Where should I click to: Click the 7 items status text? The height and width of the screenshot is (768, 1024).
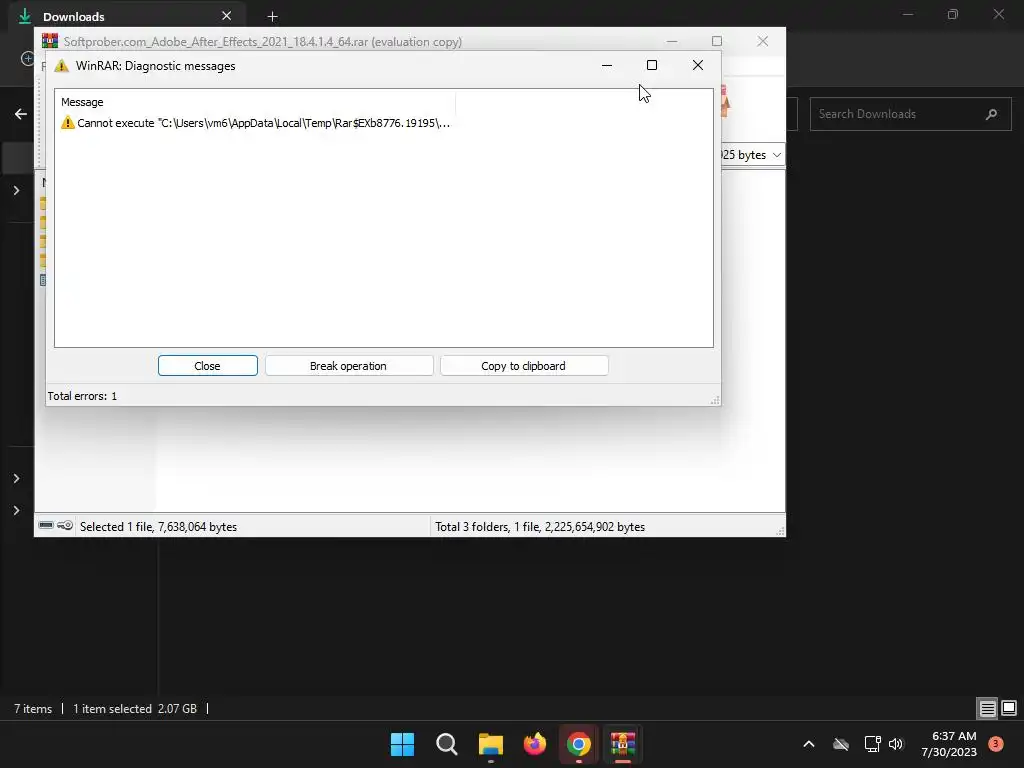[33, 709]
